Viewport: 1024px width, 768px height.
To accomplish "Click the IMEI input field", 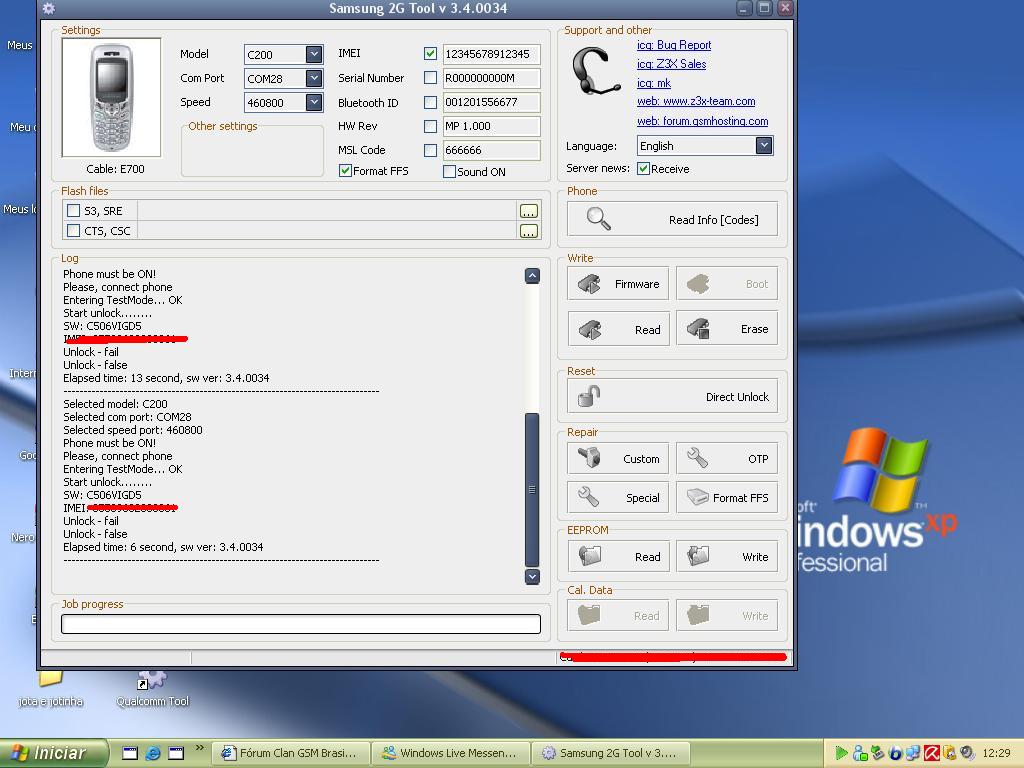I will [491, 54].
